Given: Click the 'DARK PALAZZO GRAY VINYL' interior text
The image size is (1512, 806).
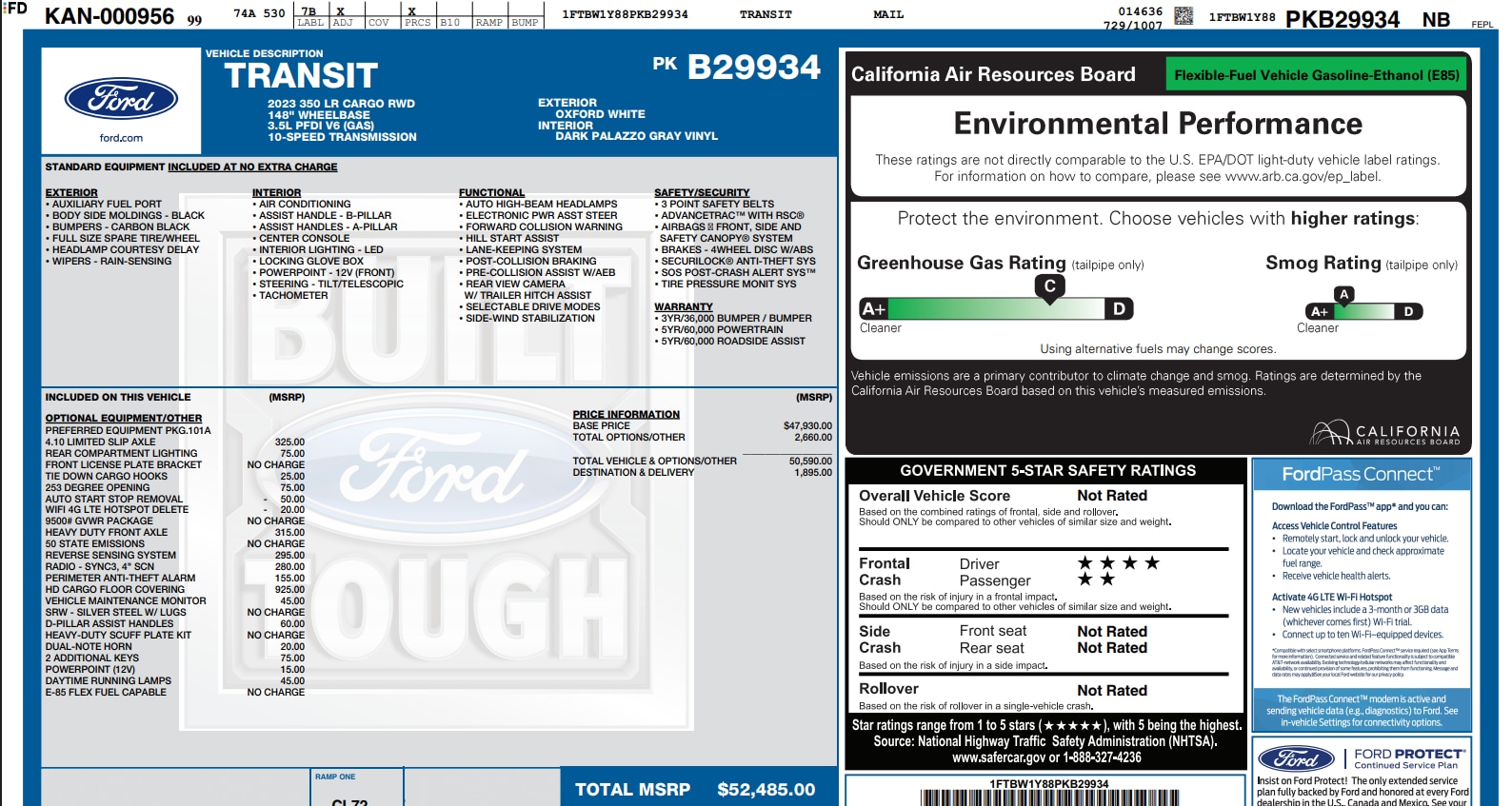Looking at the screenshot, I should pyautogui.click(x=636, y=136).
